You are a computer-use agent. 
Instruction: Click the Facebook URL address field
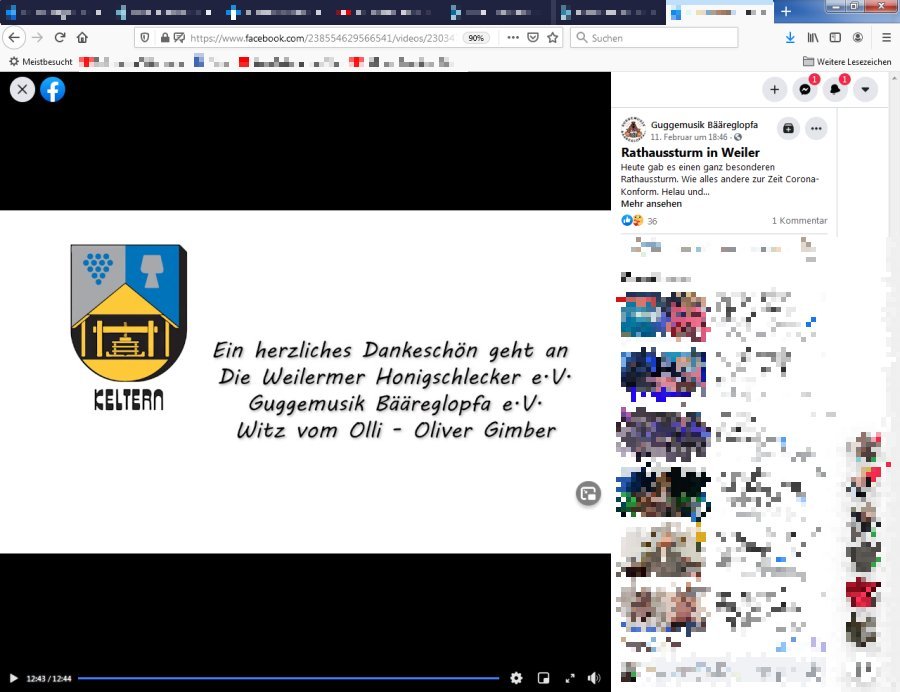point(321,38)
